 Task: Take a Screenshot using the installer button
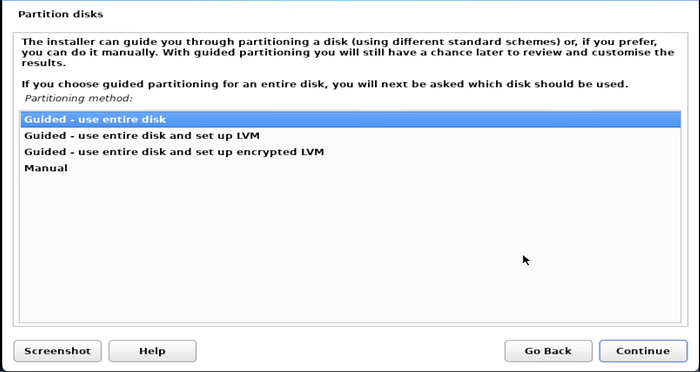(x=58, y=351)
